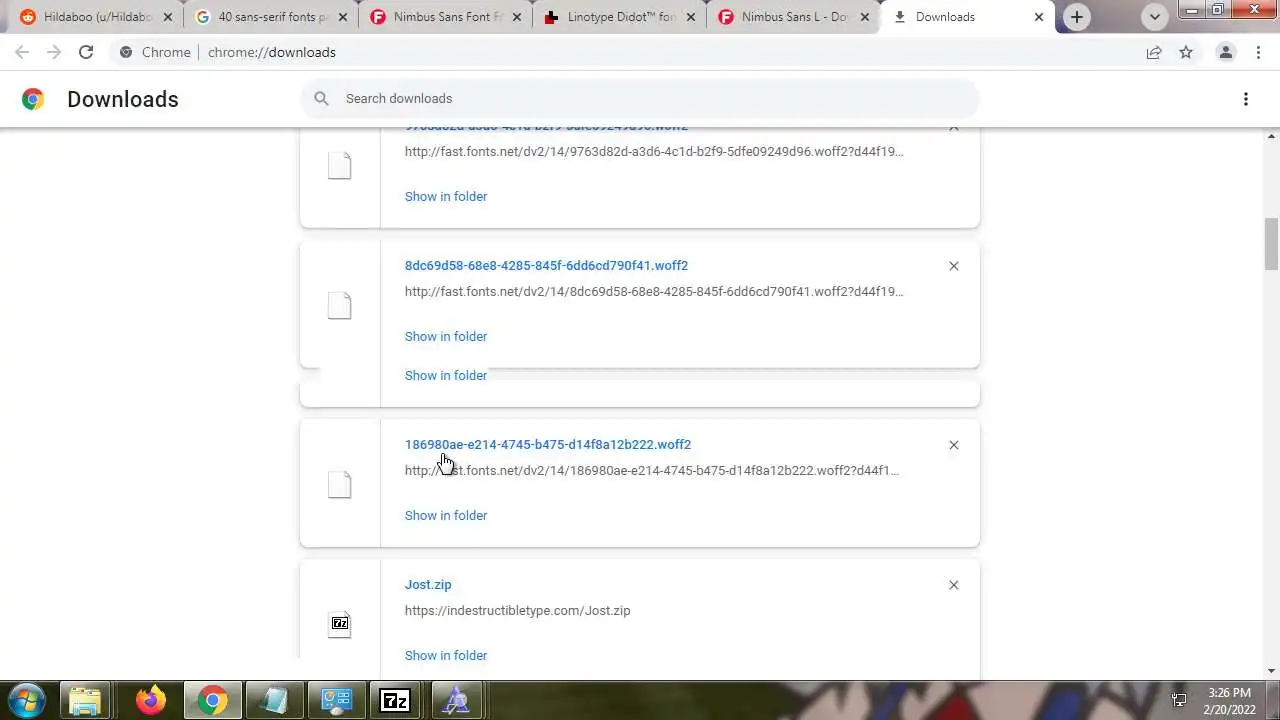Open 7-Zip from taskbar
The width and height of the screenshot is (1280, 720).
point(396,700)
